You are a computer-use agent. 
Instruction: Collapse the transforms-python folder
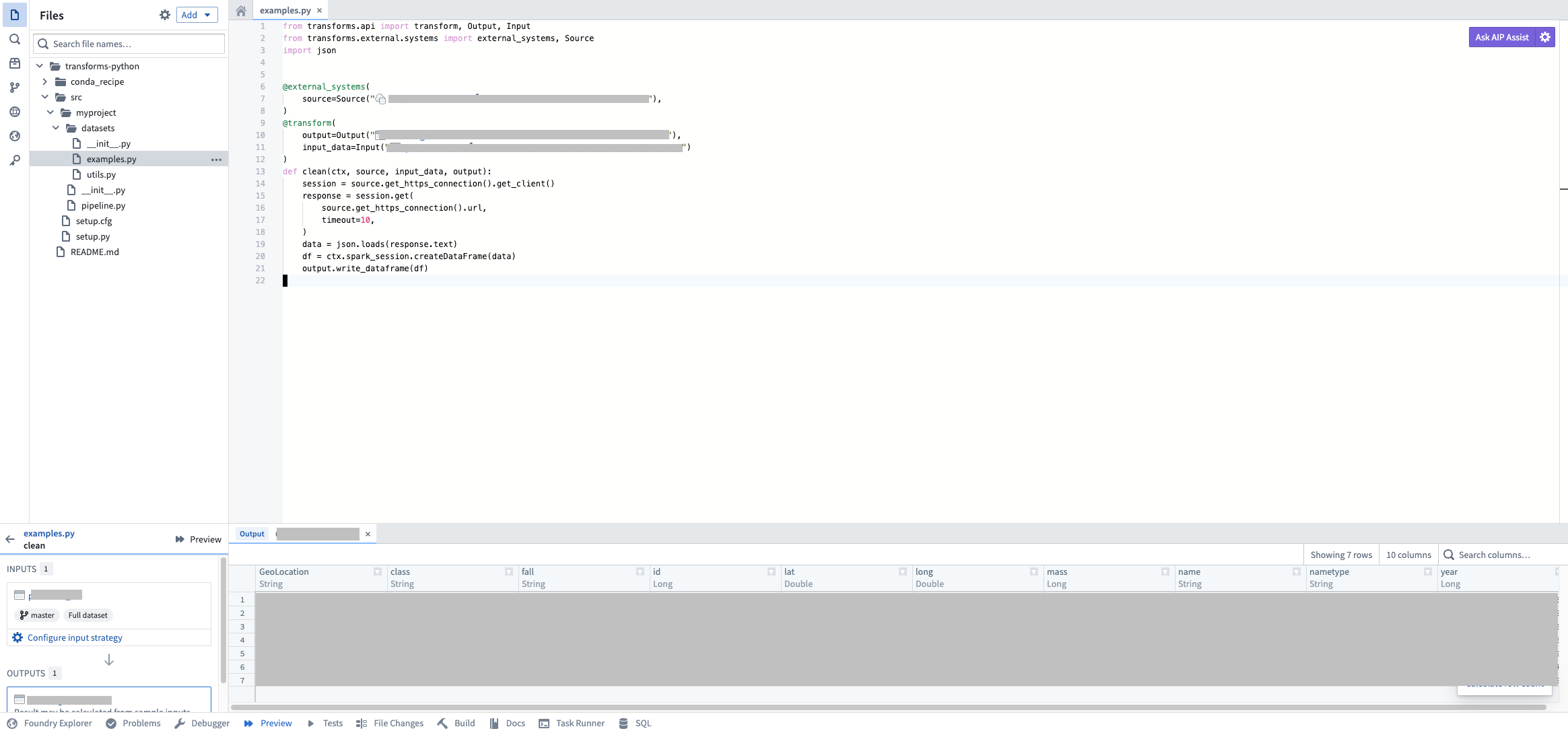(x=40, y=66)
